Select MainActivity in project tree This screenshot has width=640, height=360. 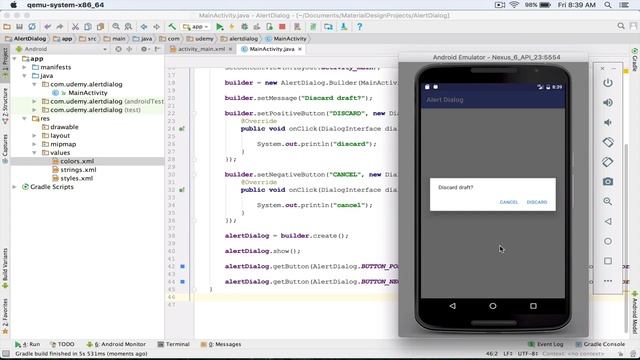pos(87,93)
